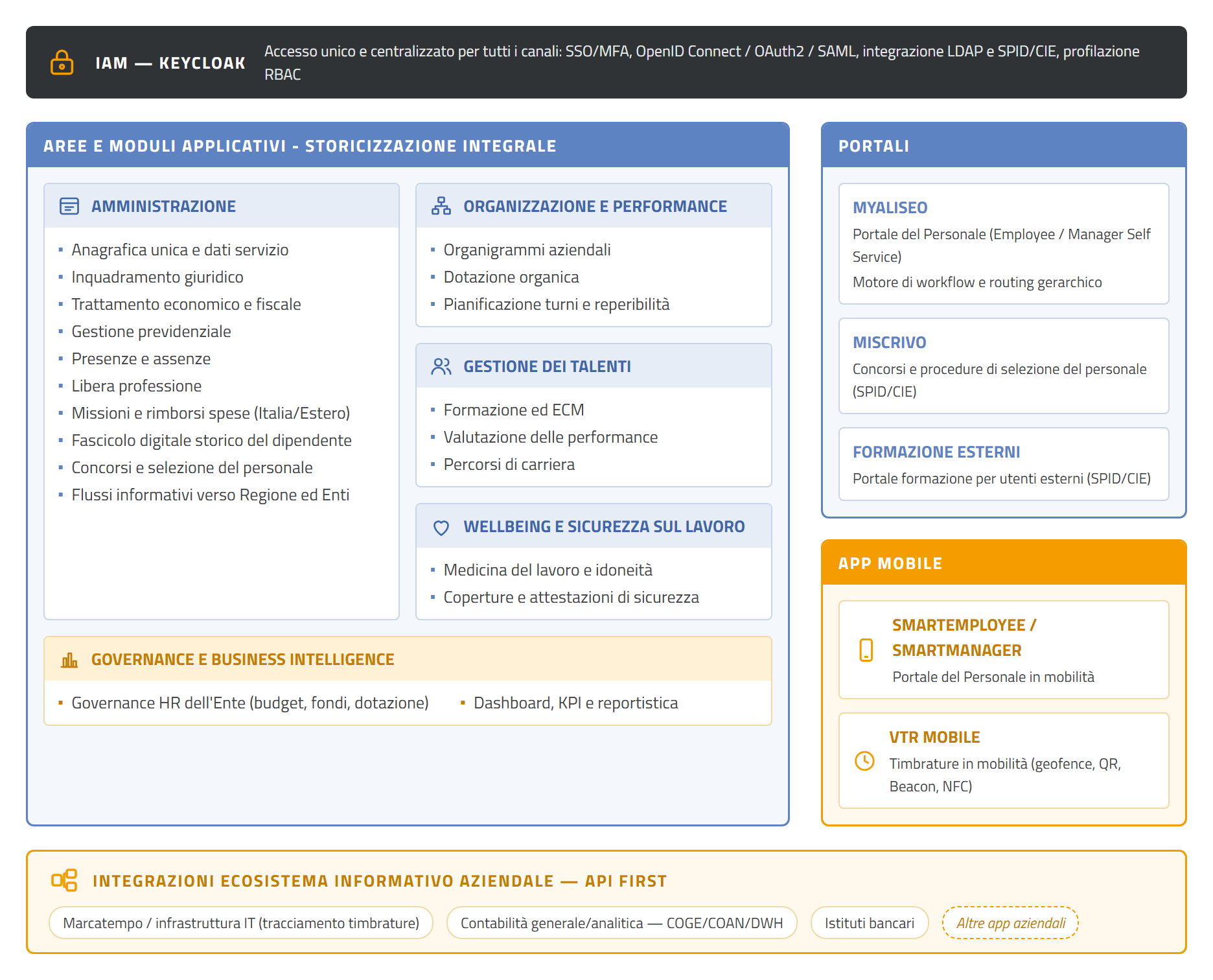
Task: Click 'Medicina del lavoro e idoneità'
Action: [x=548, y=570]
